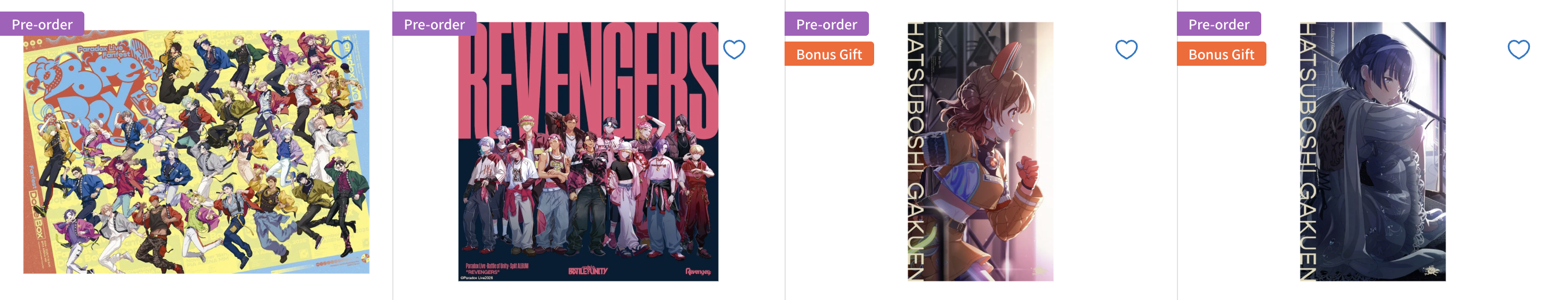Select Pre-order tag above the orange-jacket poster
Image resolution: width=1568 pixels, height=300 pixels.
826,24
